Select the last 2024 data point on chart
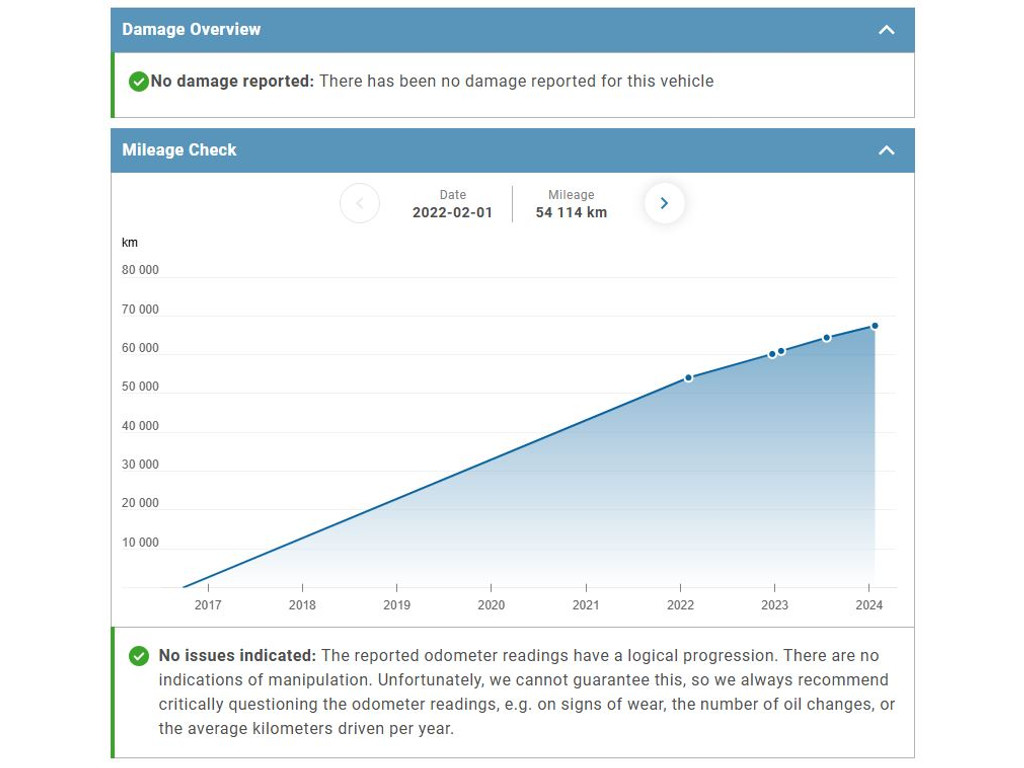Screen dimensions: 1024x768 [x=874, y=326]
